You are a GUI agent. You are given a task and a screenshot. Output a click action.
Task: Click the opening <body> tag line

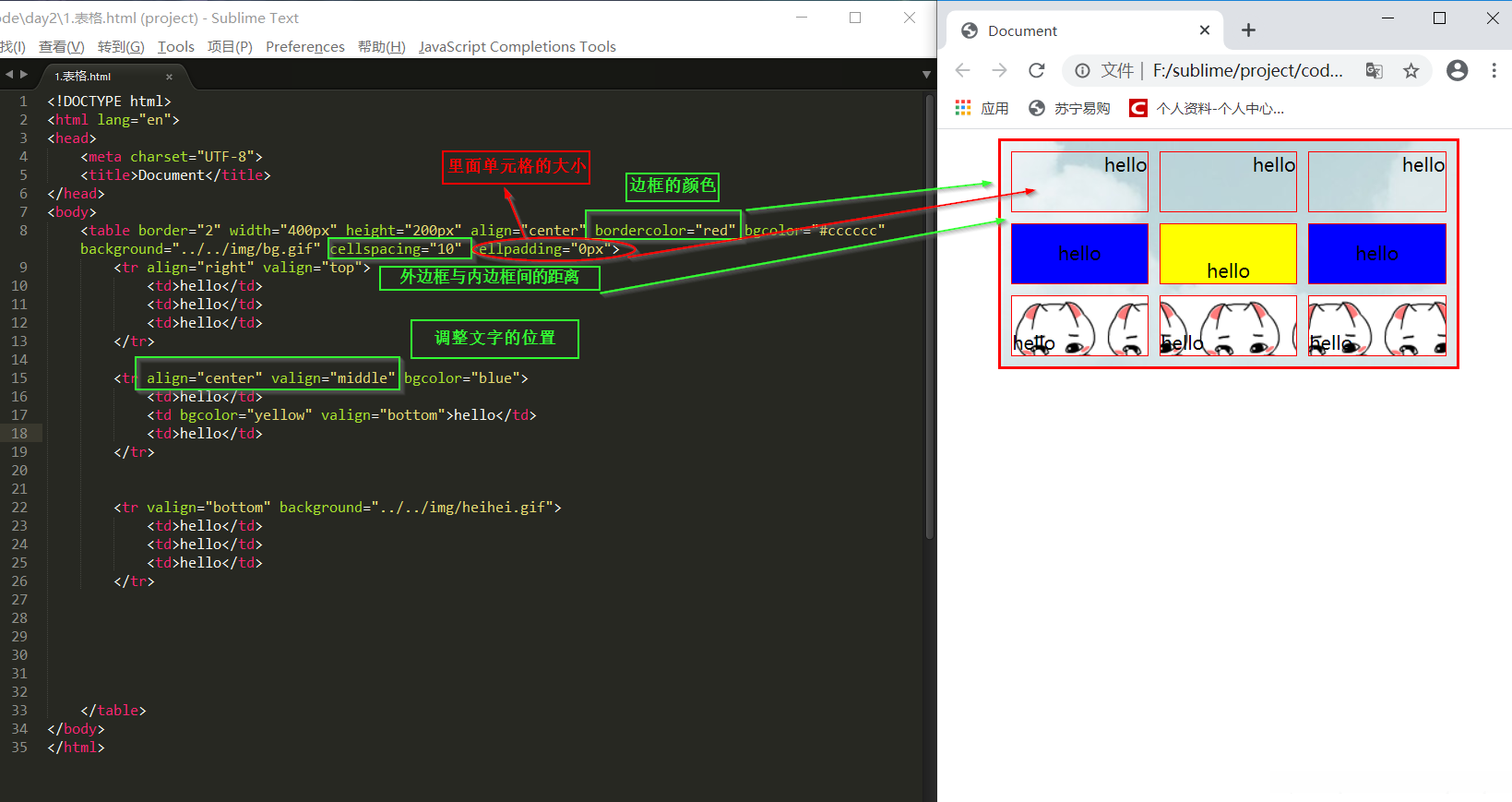click(72, 212)
